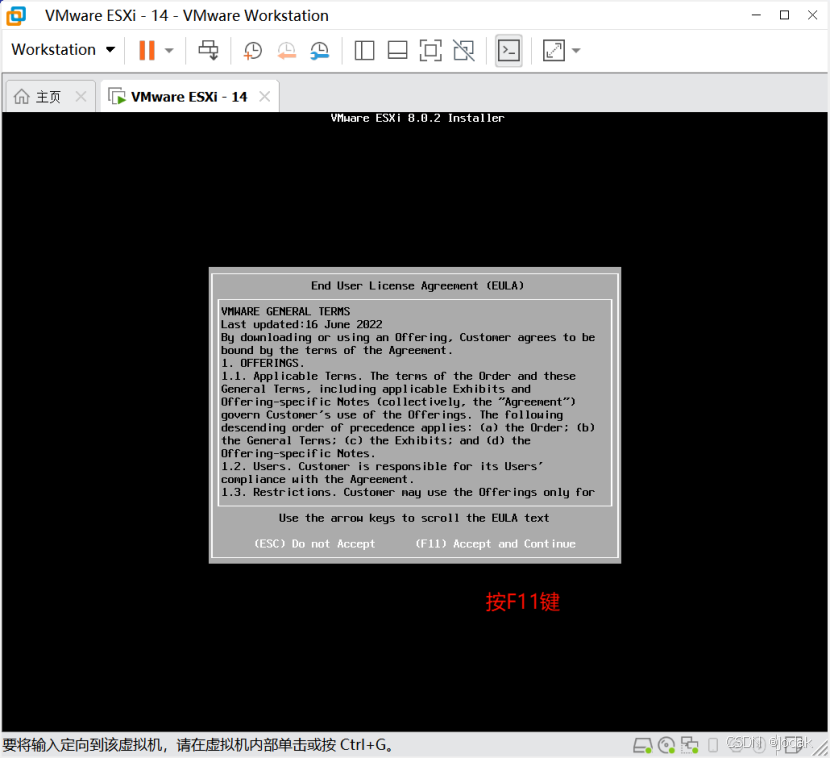Open the snapshot manager icon
831x758 pixels.
point(320,51)
